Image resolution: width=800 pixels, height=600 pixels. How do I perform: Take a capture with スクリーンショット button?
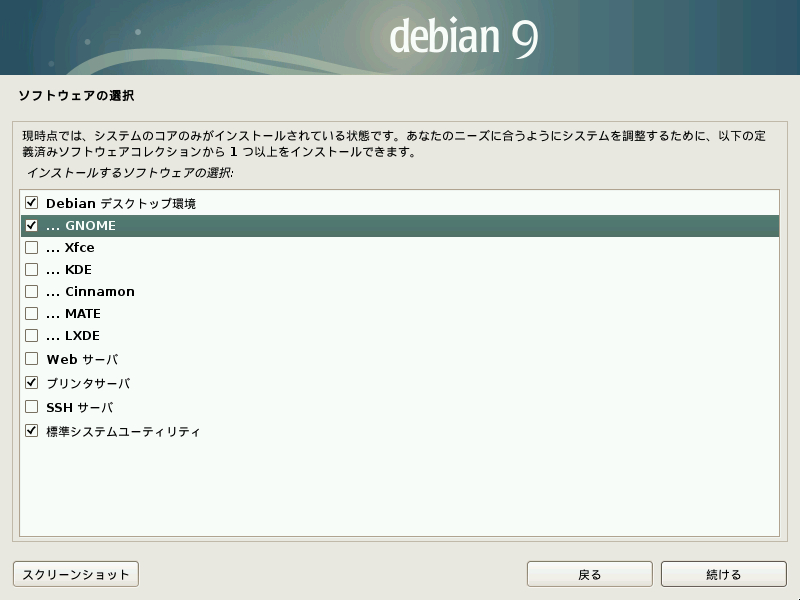(76, 574)
